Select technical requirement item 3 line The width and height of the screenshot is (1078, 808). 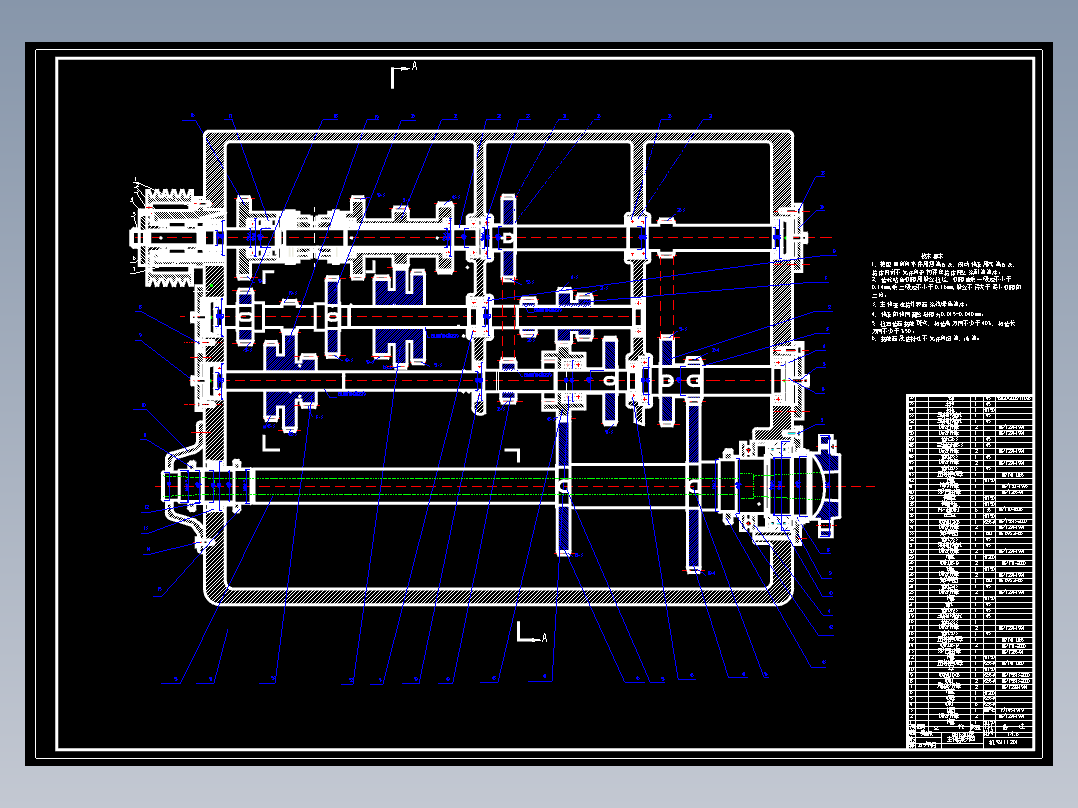point(919,304)
